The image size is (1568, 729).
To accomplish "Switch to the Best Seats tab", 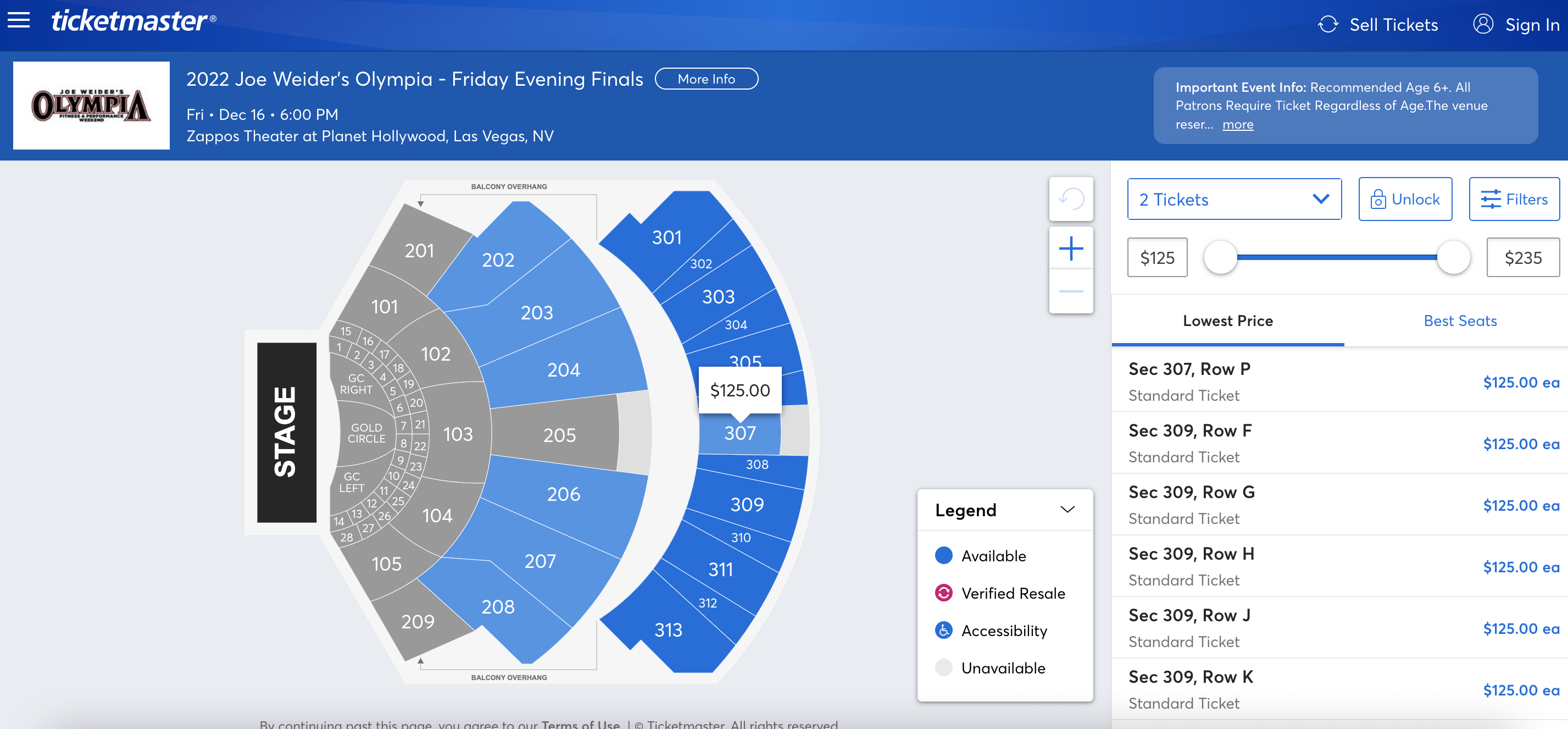I will (x=1460, y=321).
